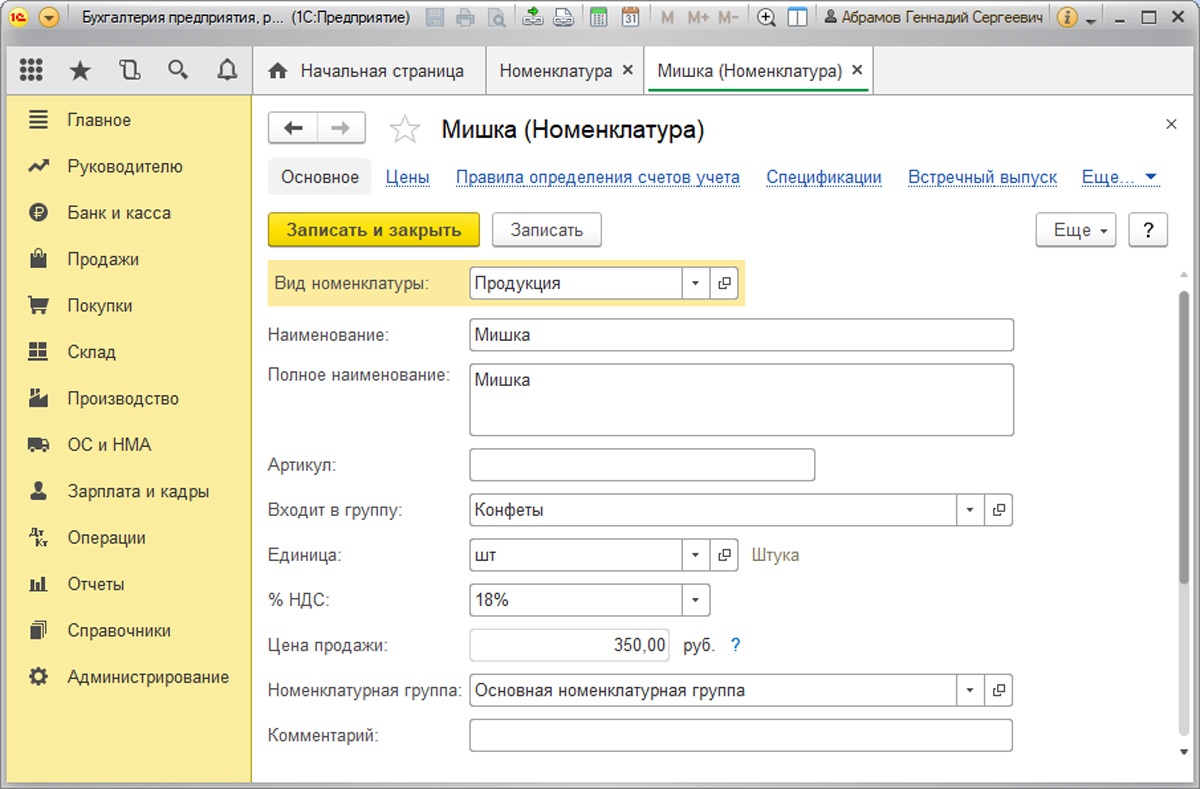The width and height of the screenshot is (1200, 789).
Task: Expand the Единица selection list
Action: point(695,555)
